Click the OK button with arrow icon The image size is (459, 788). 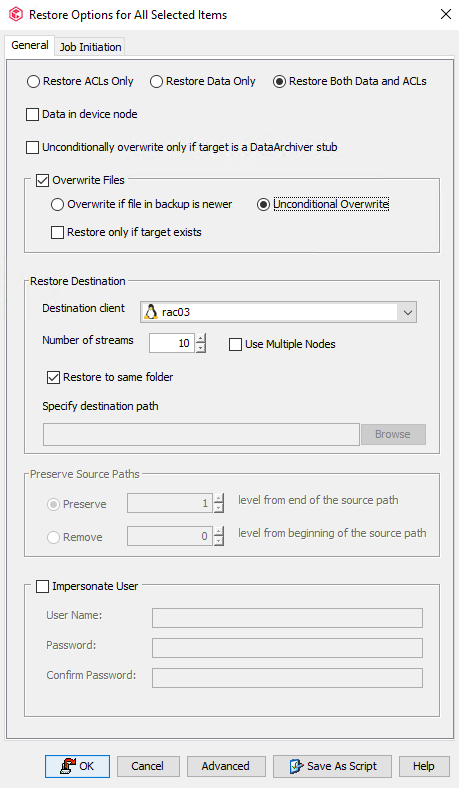(x=77, y=766)
